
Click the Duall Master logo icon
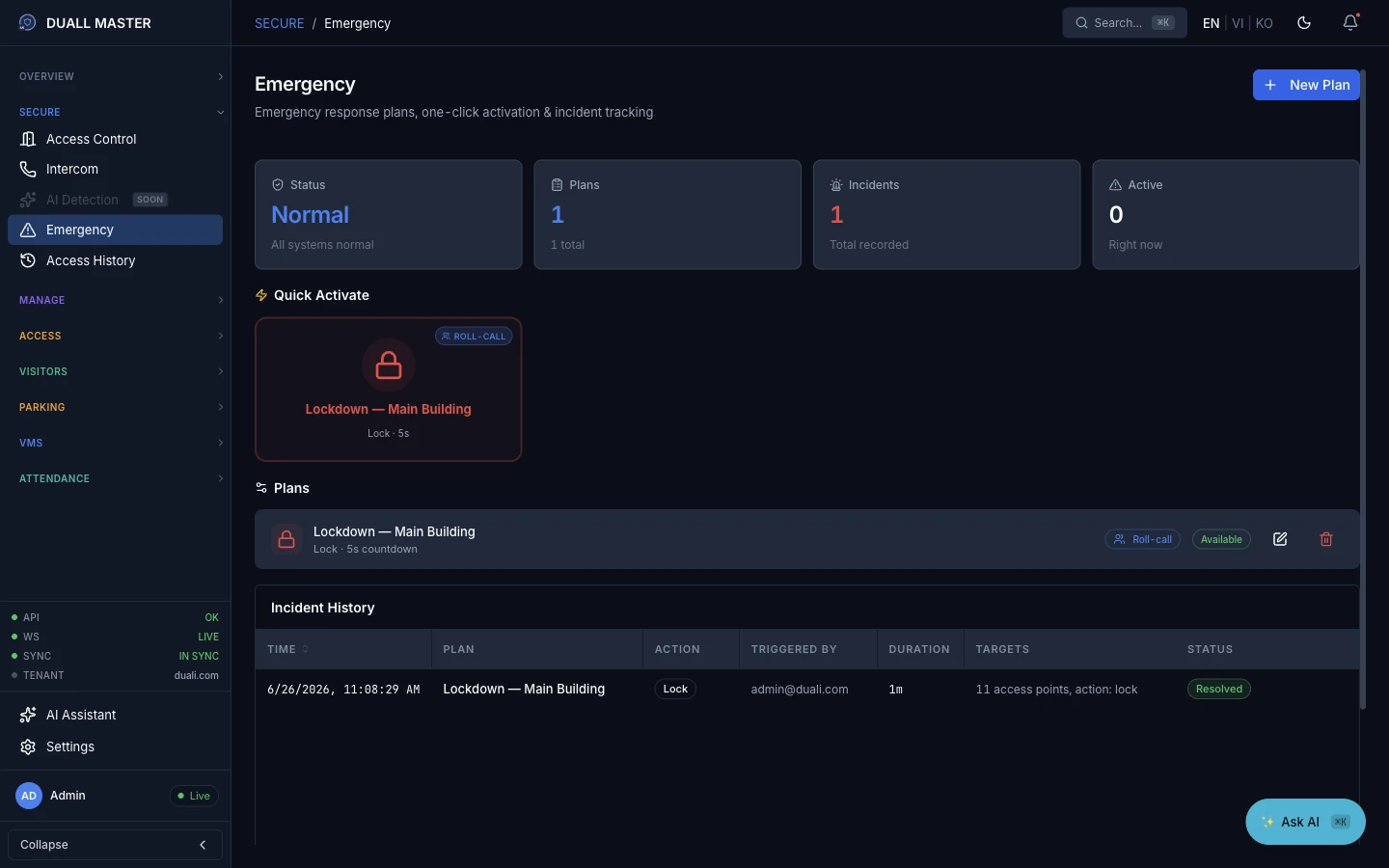tap(27, 22)
